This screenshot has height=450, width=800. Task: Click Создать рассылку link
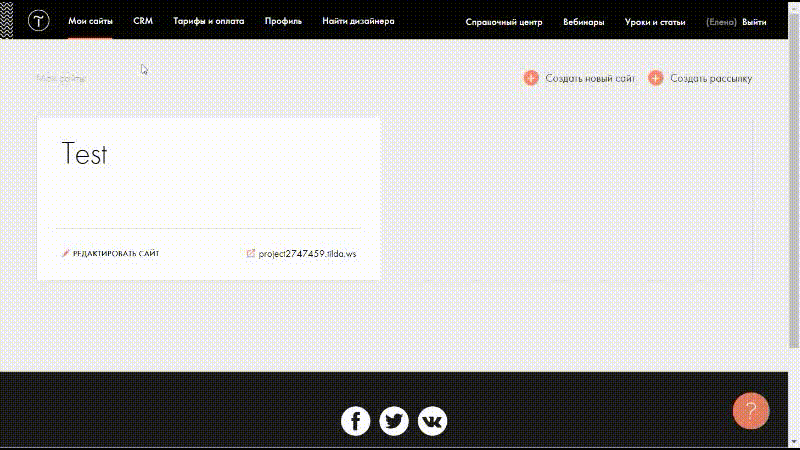[x=711, y=79]
